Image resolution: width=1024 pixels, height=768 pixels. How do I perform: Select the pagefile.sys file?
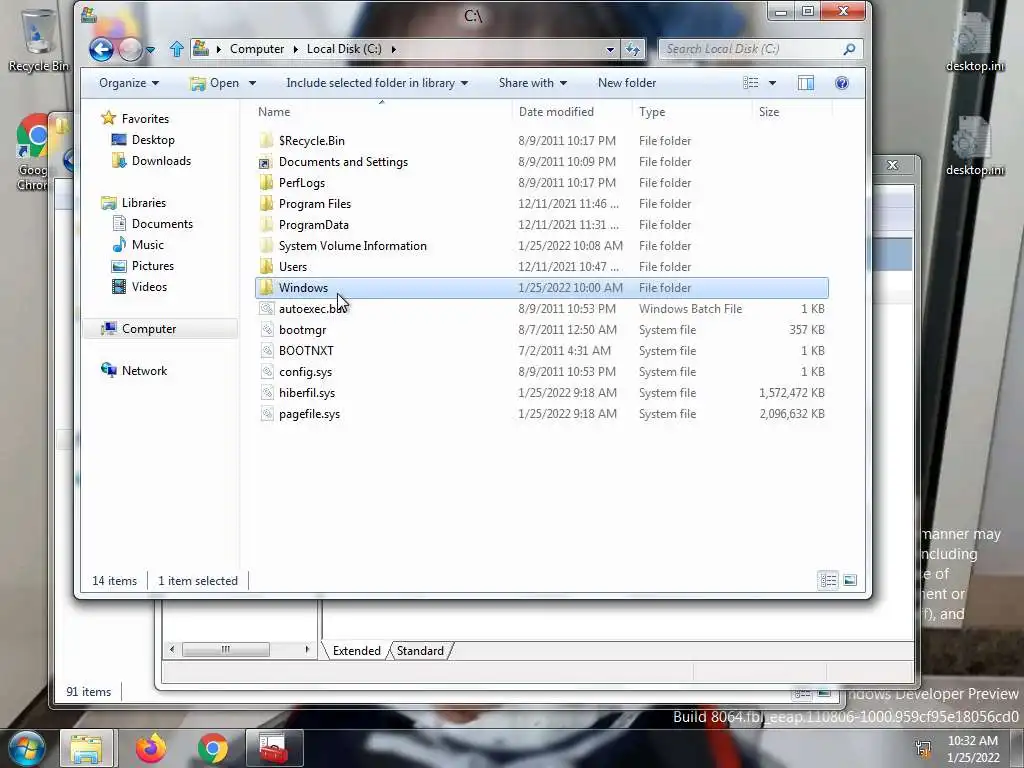coord(309,413)
